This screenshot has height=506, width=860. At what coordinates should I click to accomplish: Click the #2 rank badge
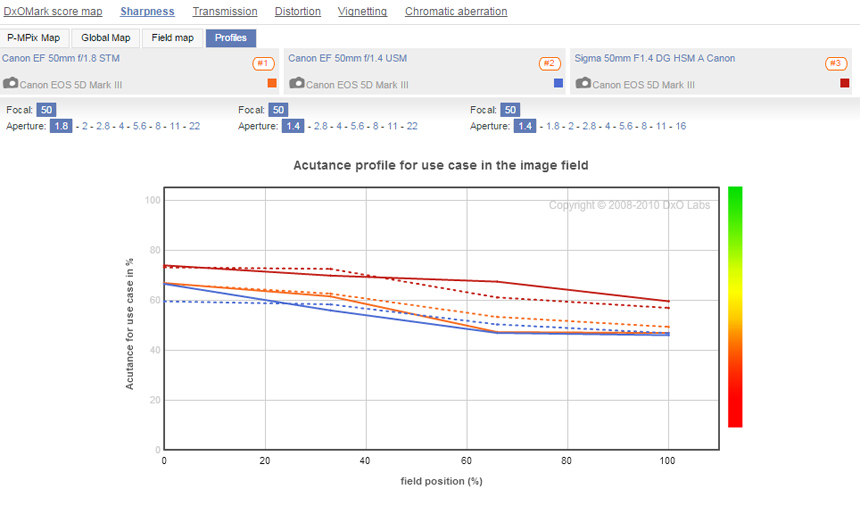[x=550, y=64]
